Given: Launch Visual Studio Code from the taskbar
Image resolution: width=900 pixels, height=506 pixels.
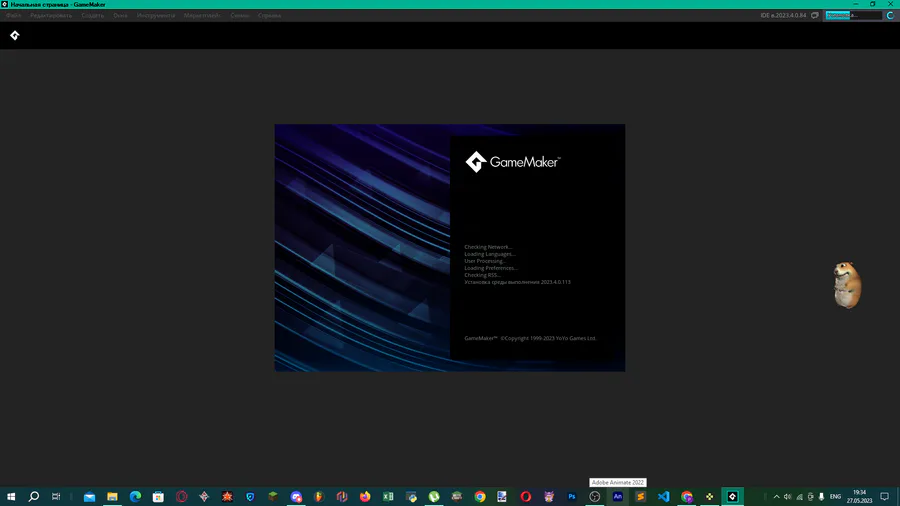Looking at the screenshot, I should click(664, 496).
